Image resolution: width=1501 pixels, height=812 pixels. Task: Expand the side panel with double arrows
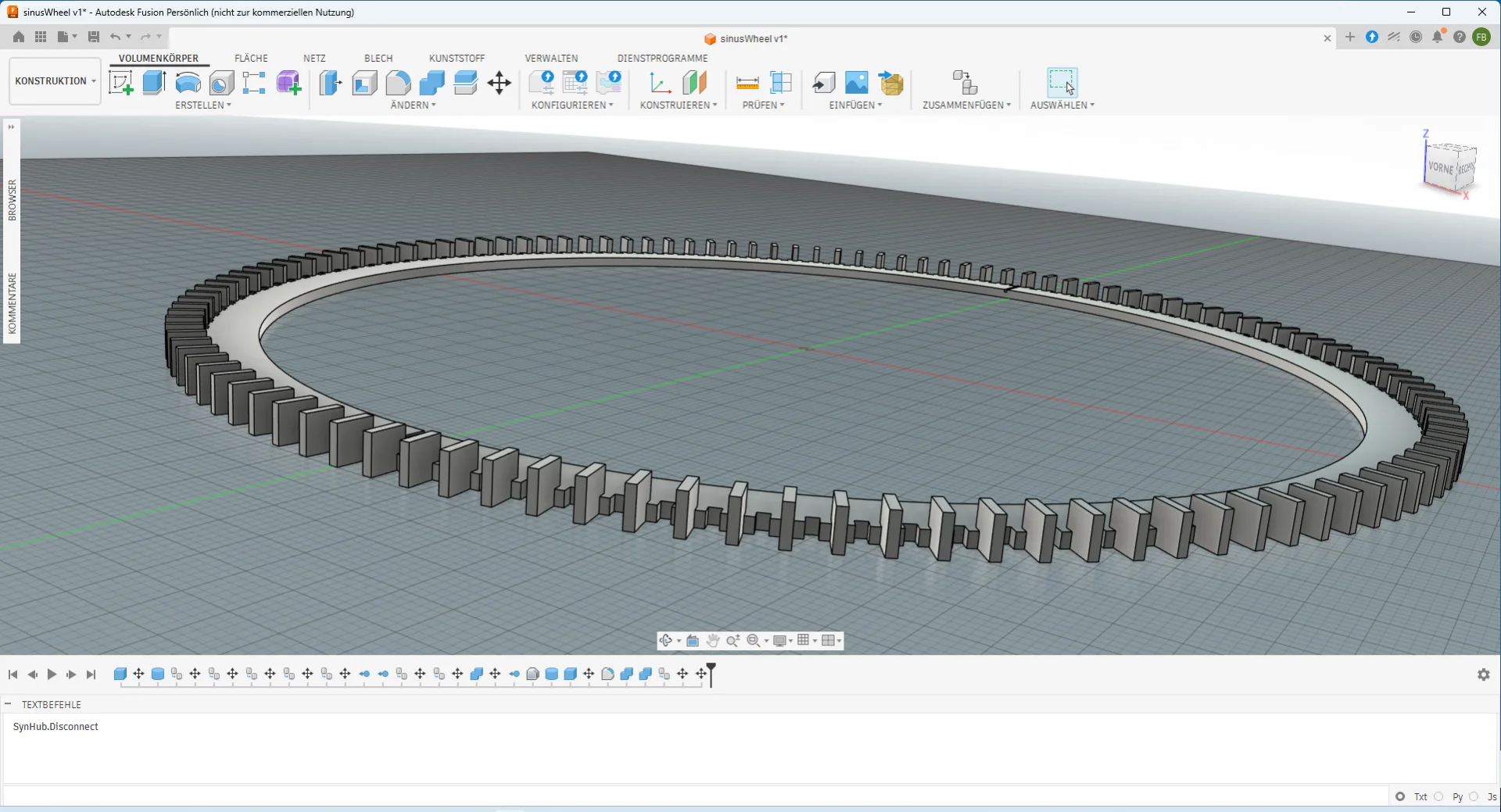tap(11, 127)
